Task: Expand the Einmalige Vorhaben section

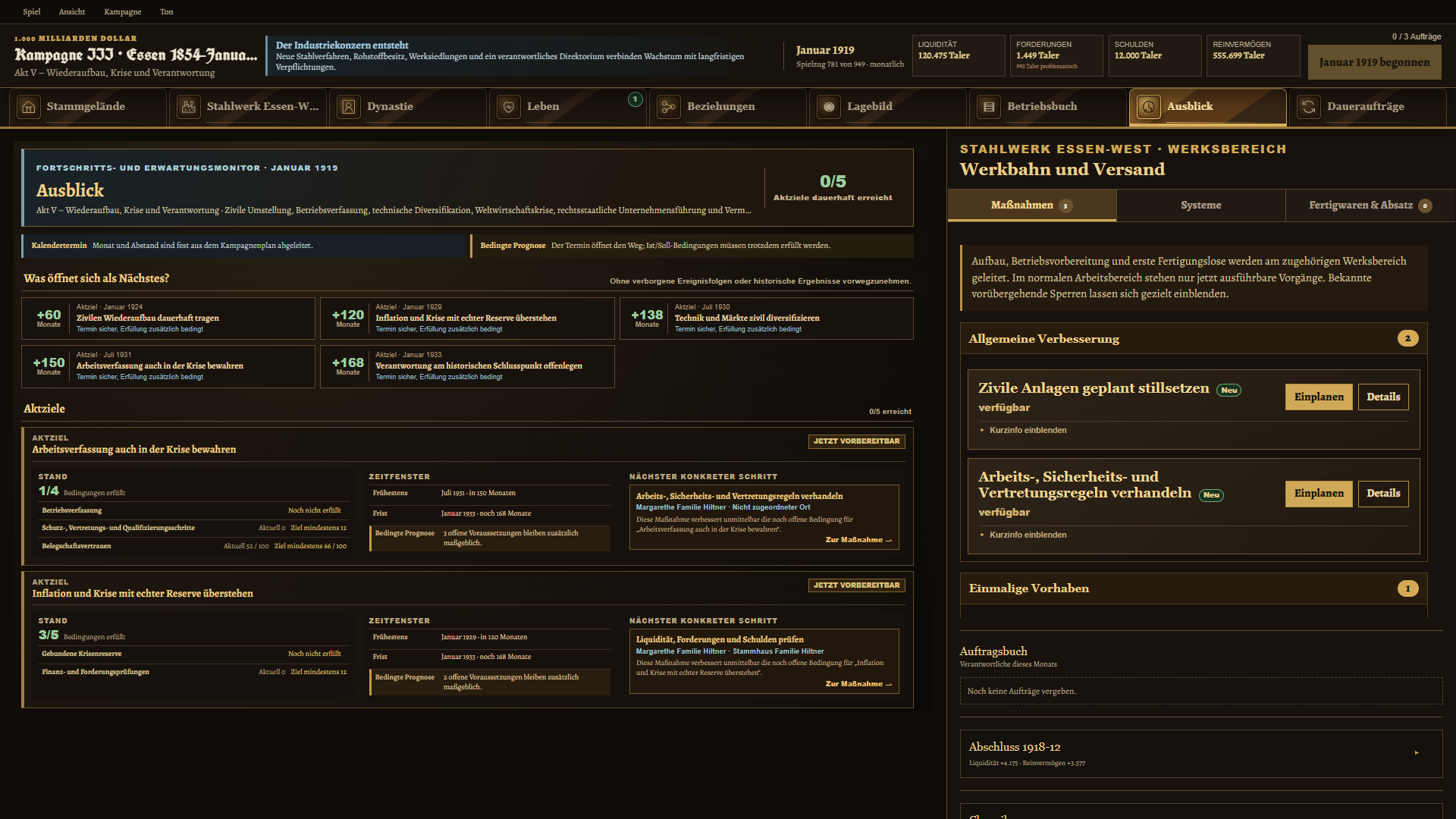Action: [x=1194, y=588]
